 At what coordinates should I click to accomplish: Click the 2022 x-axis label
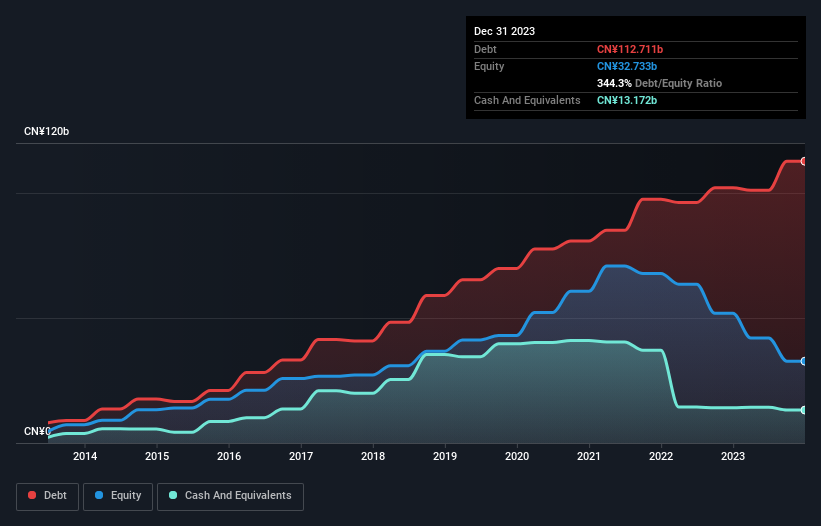click(x=661, y=456)
